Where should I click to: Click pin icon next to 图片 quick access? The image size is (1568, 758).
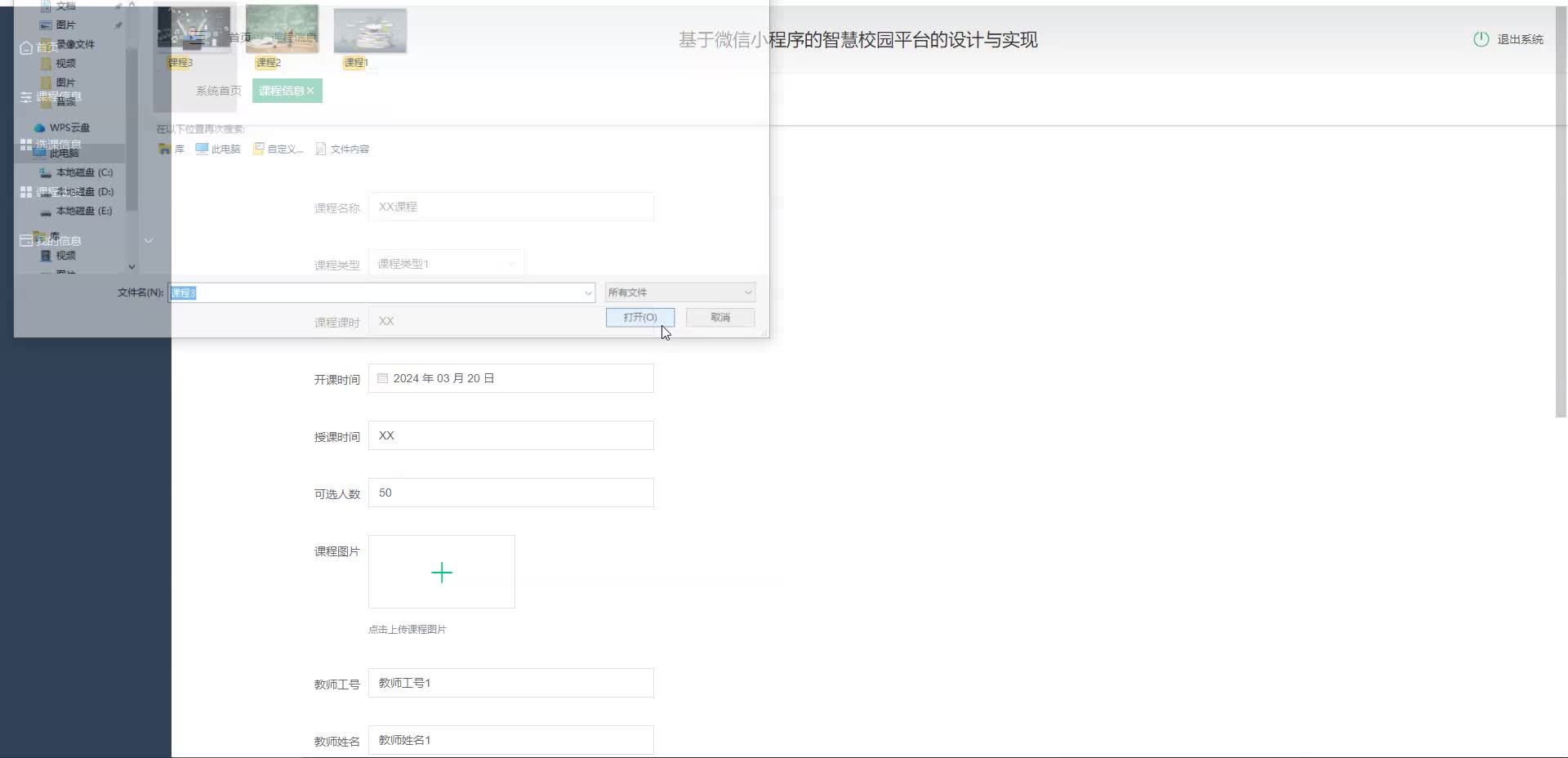click(x=118, y=25)
